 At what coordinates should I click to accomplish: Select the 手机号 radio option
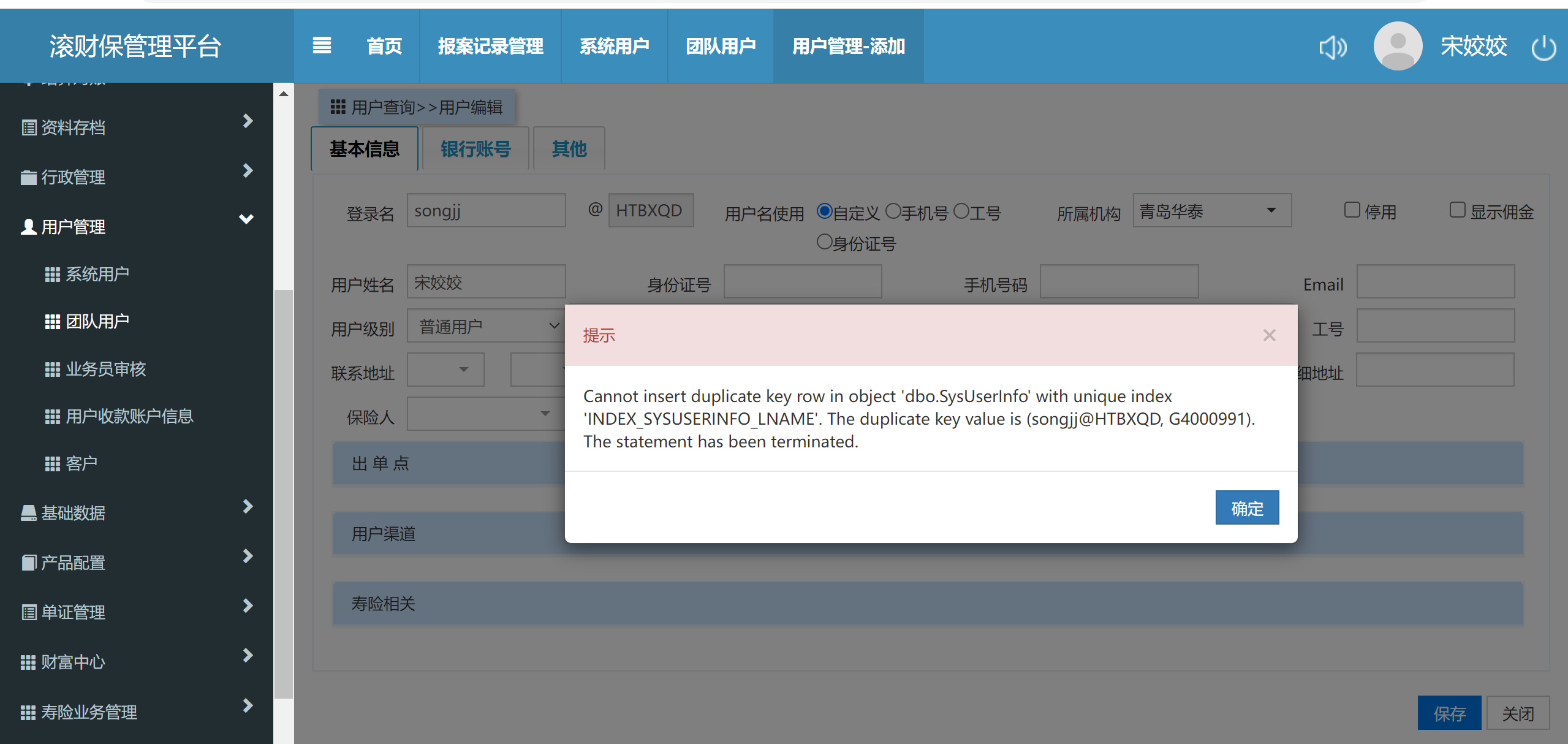click(x=893, y=211)
